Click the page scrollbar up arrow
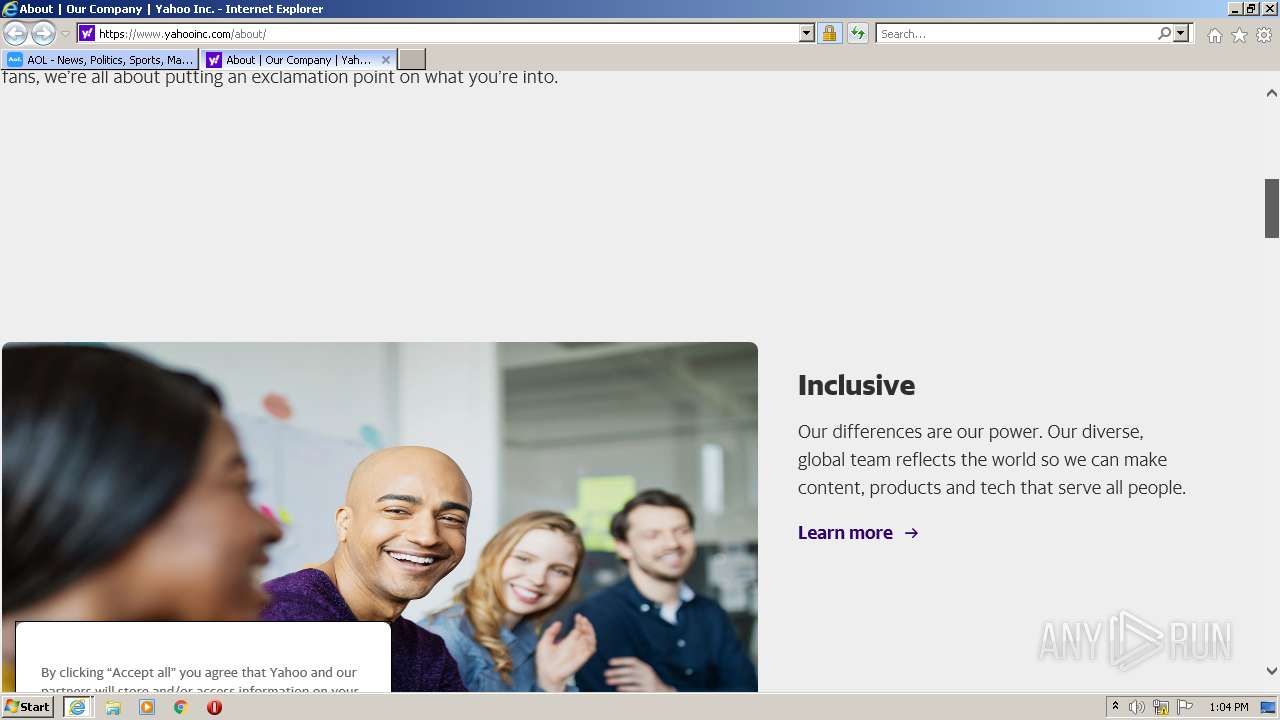1280x720 pixels. pos(1272,93)
